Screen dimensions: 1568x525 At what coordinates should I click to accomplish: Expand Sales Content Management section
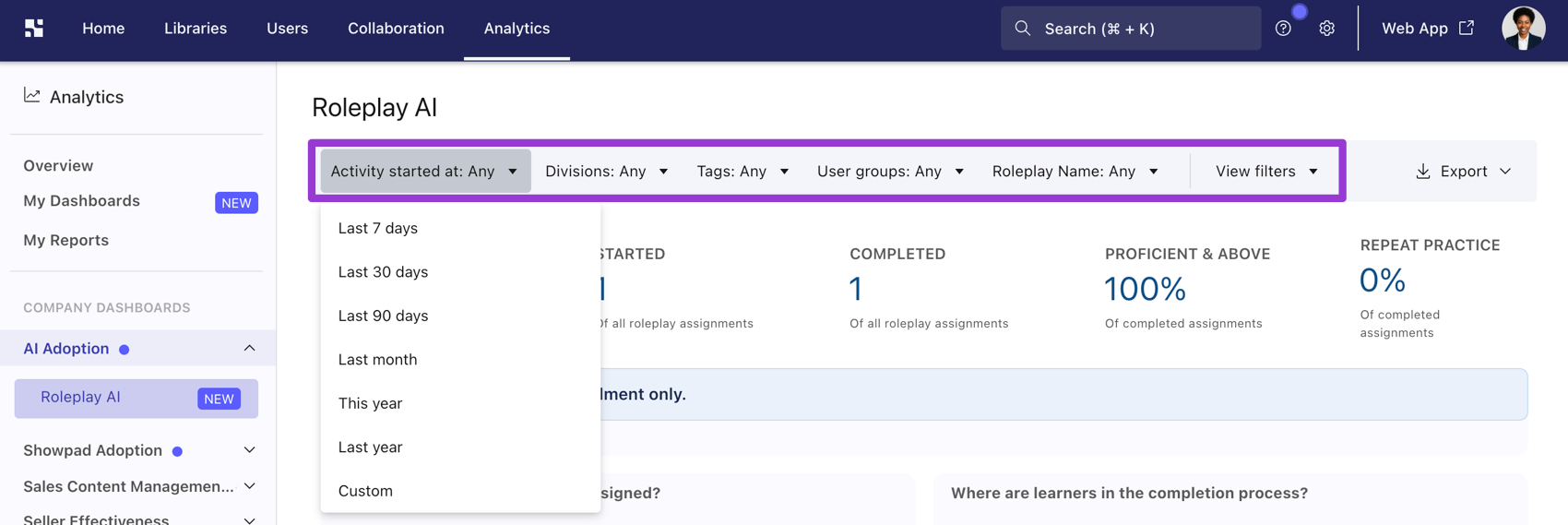[249, 486]
